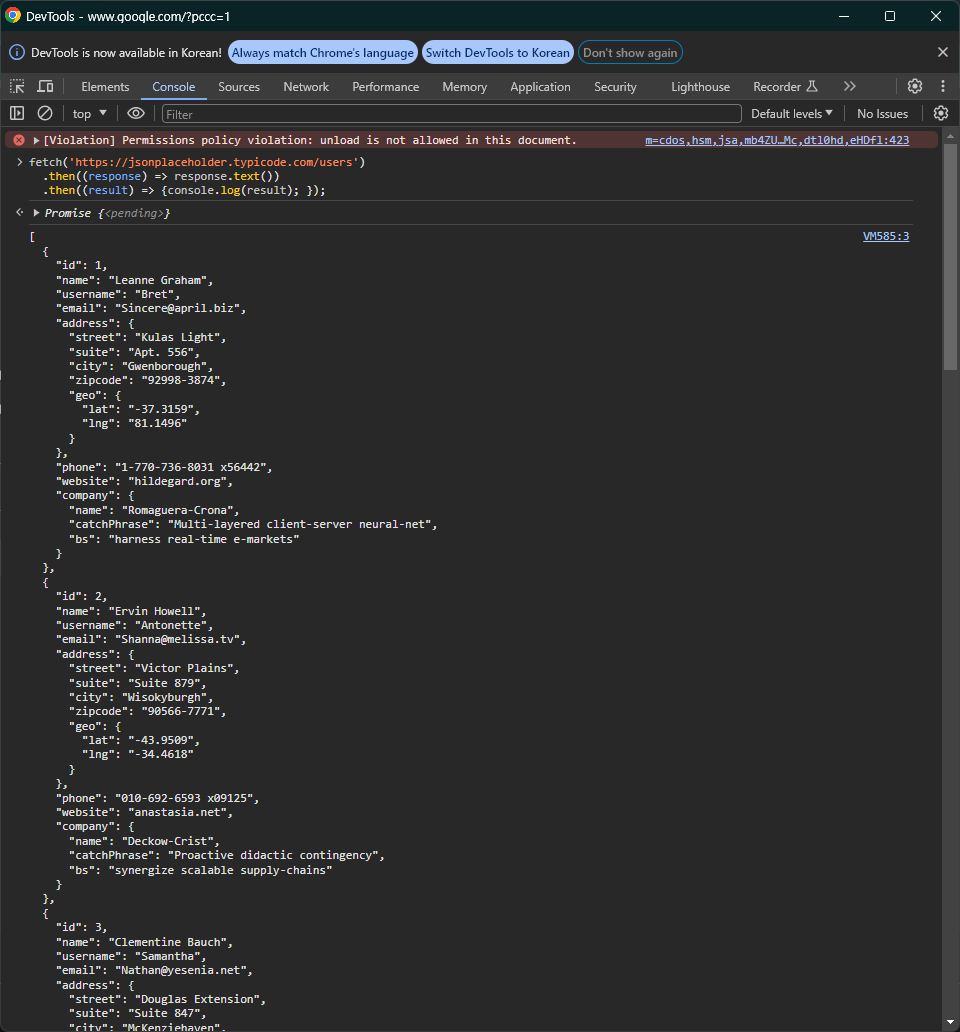Clear the console with the no-entry icon
Screen dimensions: 960x1032
click(44, 113)
